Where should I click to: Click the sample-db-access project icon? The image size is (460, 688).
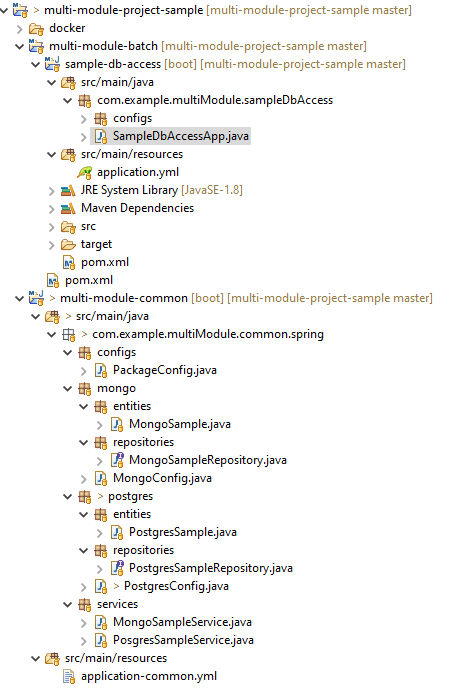[52, 64]
